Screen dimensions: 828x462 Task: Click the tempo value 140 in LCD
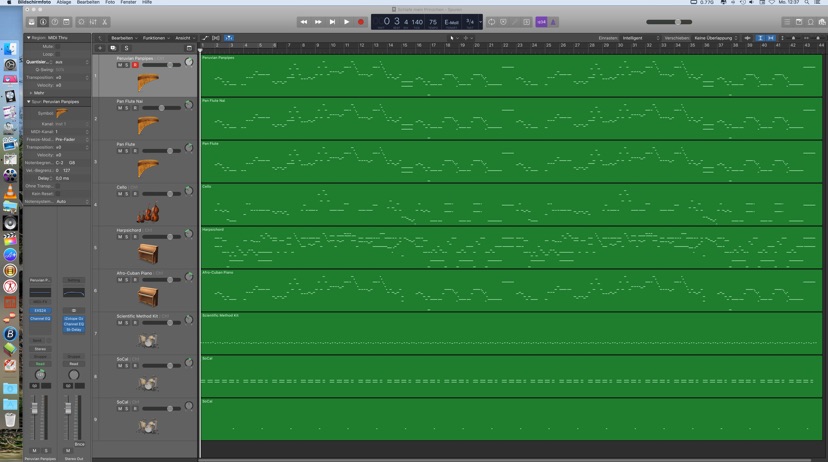(417, 22)
